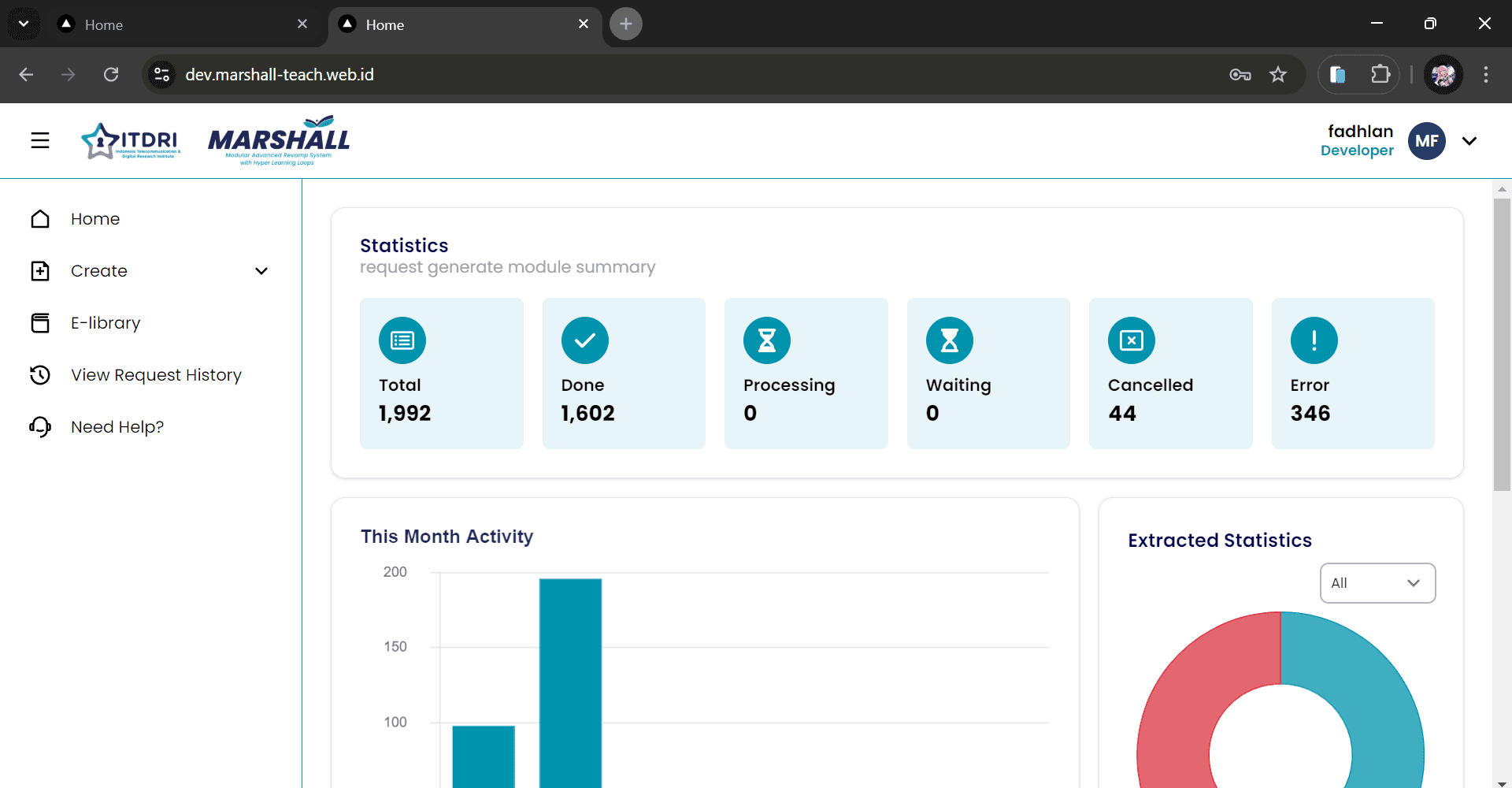The width and height of the screenshot is (1512, 788).
Task: Click the Processing hourglass icon
Action: click(766, 340)
